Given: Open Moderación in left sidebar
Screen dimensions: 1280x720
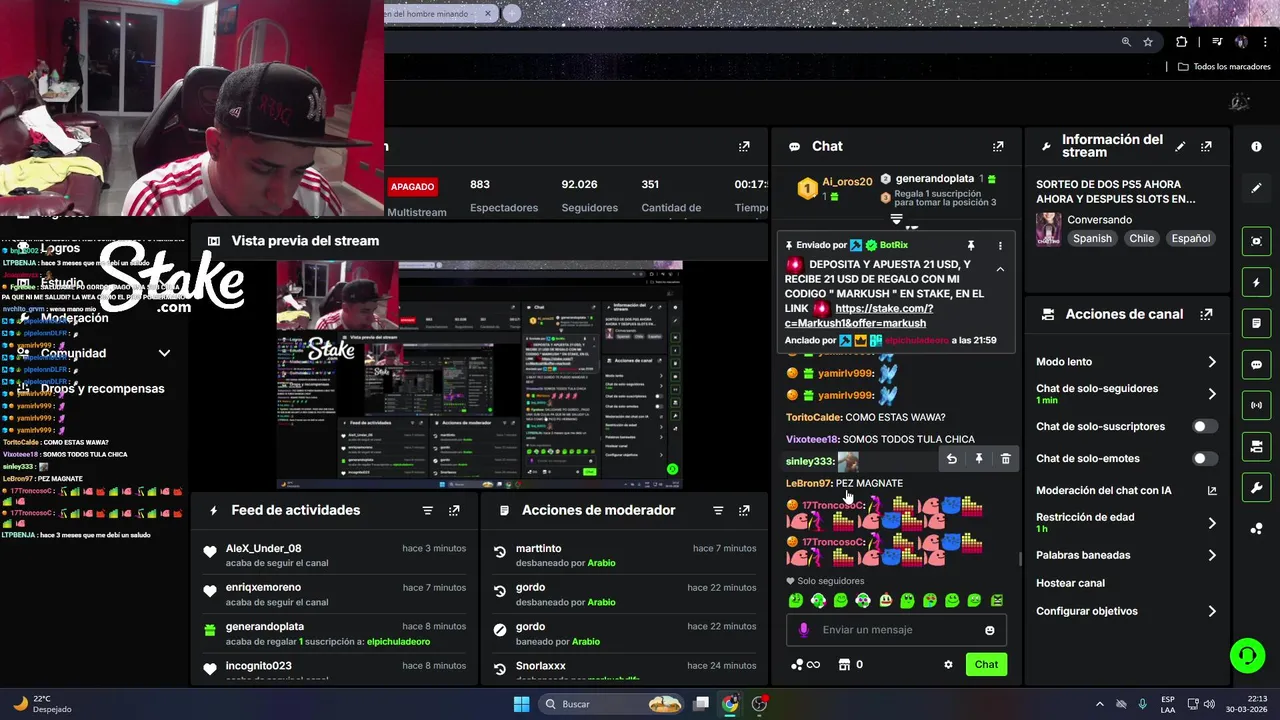Looking at the screenshot, I should click(75, 318).
